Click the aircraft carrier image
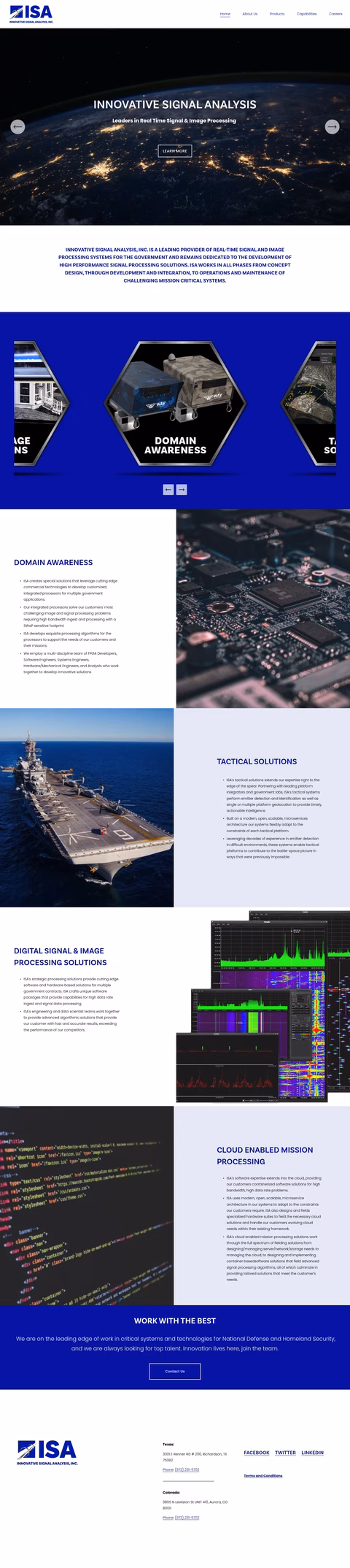Image resolution: width=350 pixels, height=1568 pixels. 87,807
